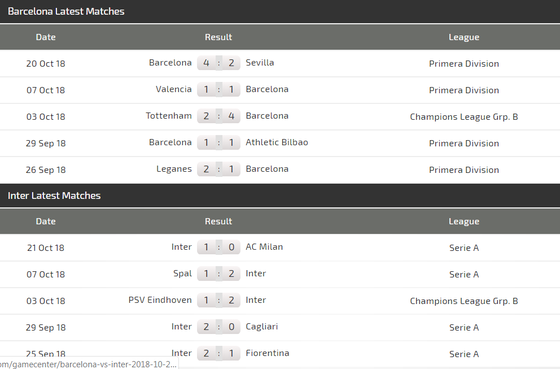This screenshot has width=560, height=369.
Task: Click the Athletic Bilbao team name
Action: [x=277, y=142]
